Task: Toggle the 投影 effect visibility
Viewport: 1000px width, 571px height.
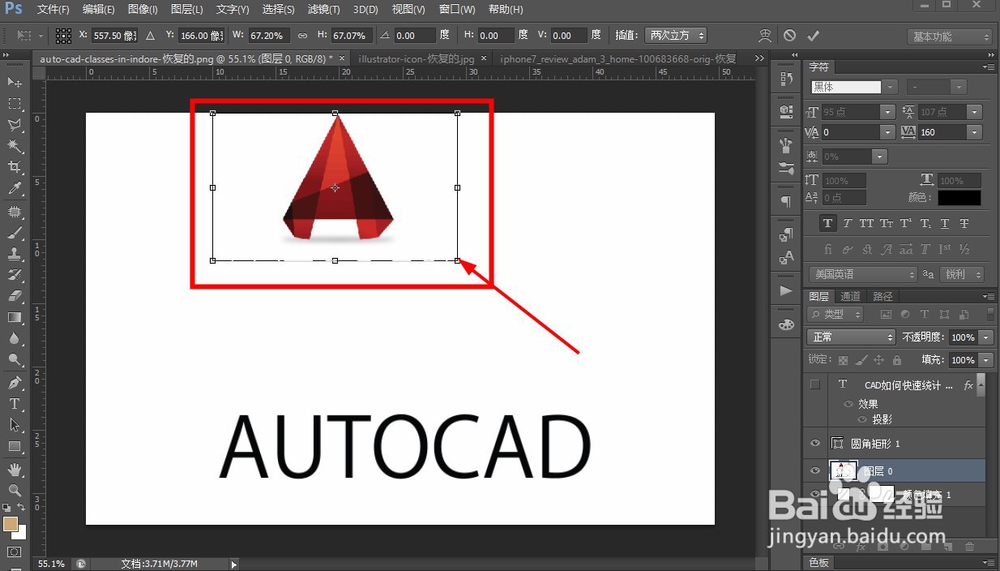Action: (x=863, y=419)
